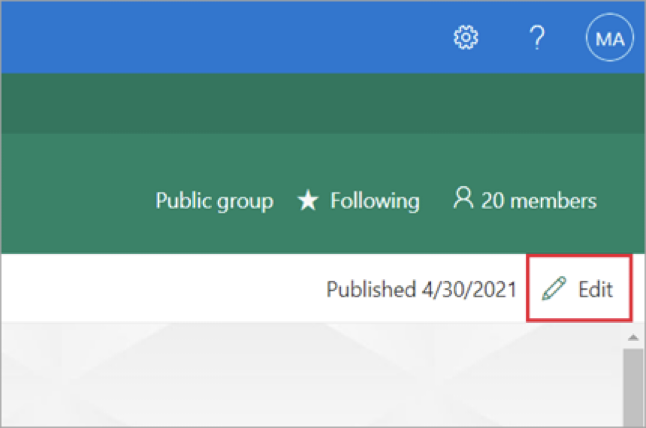Toggle the Following status text
Image resolution: width=646 pixels, height=428 pixels.
[x=374, y=201]
